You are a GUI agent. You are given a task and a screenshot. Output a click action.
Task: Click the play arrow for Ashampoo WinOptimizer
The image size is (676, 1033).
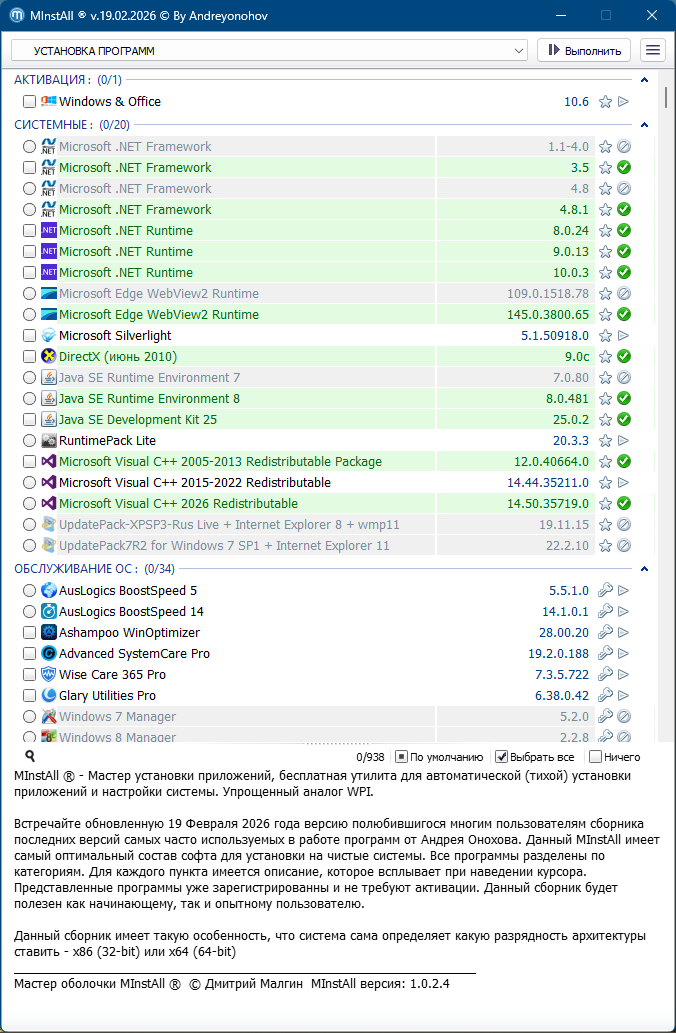[x=624, y=633]
